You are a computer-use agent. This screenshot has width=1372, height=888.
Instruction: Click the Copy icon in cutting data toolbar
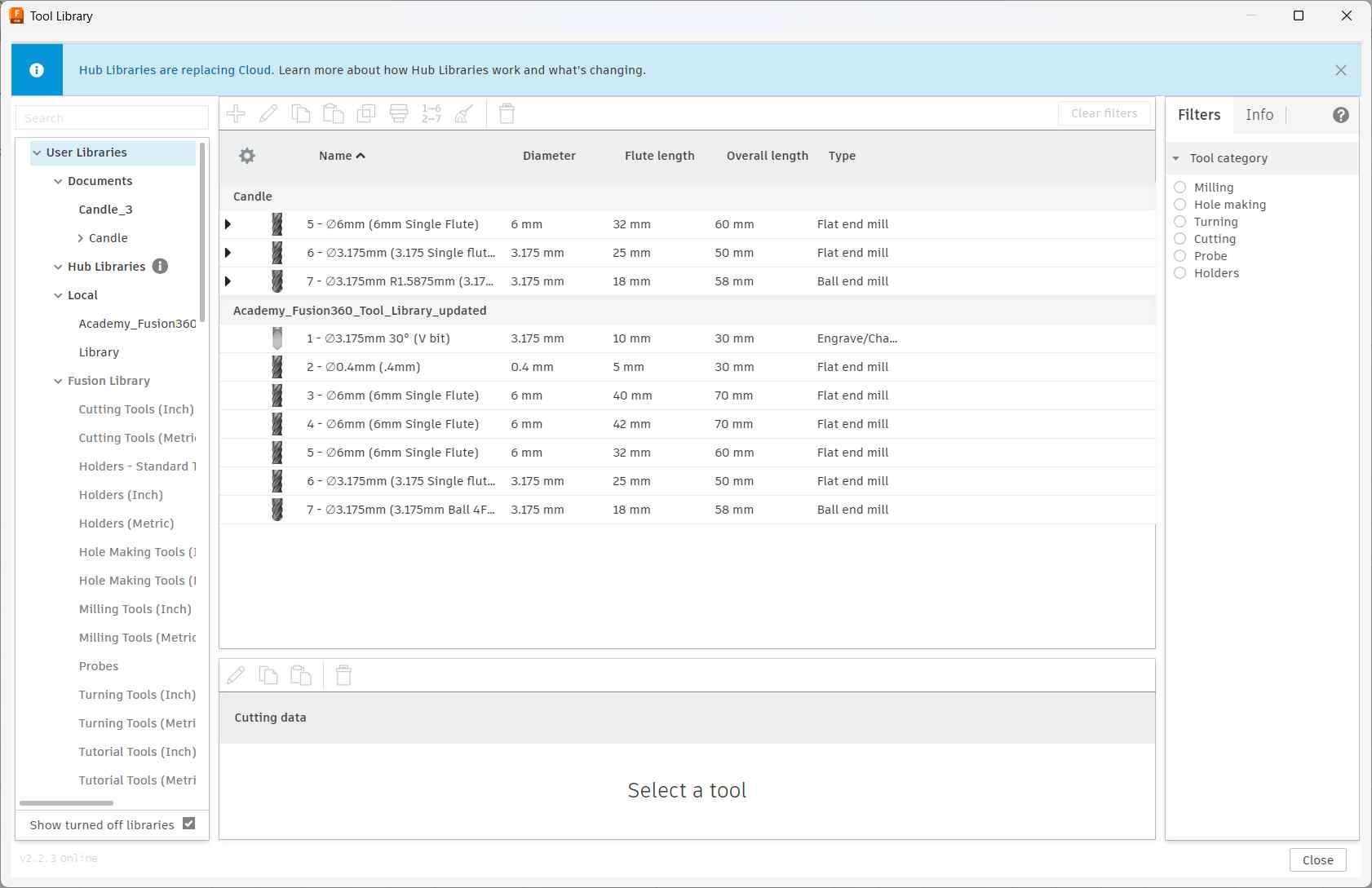click(268, 675)
